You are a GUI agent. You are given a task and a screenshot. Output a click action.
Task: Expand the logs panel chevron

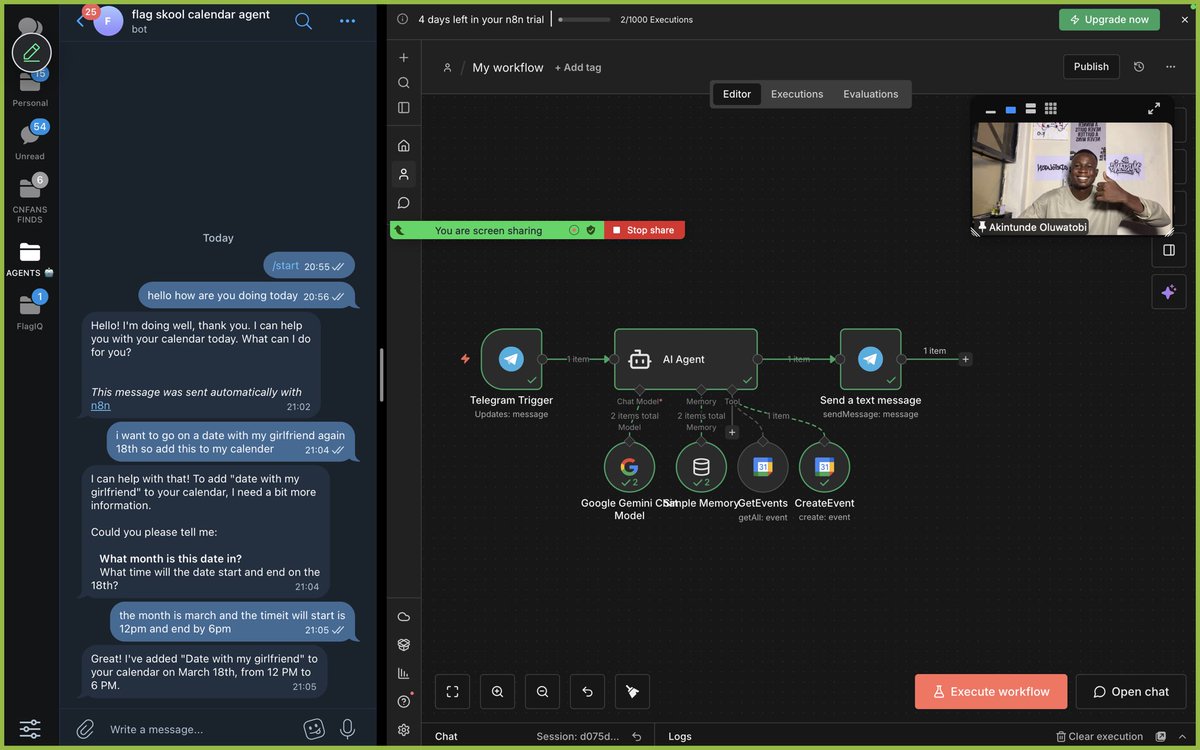coord(1183,737)
